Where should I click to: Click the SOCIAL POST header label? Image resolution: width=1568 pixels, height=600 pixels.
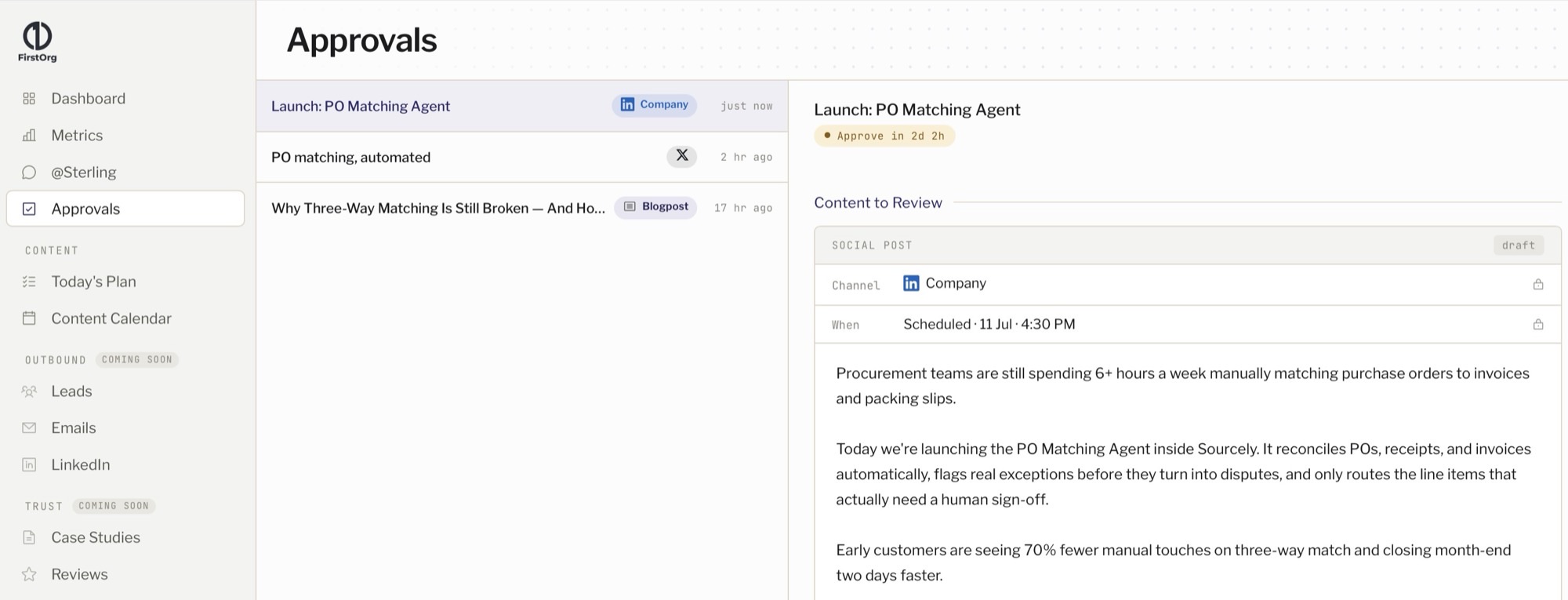[x=872, y=245]
